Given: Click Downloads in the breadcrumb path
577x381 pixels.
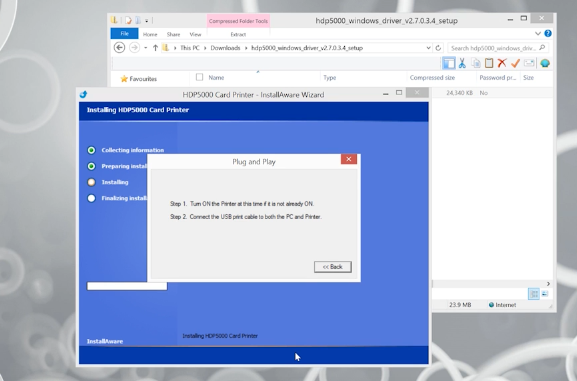Looking at the screenshot, I should coord(225,48).
